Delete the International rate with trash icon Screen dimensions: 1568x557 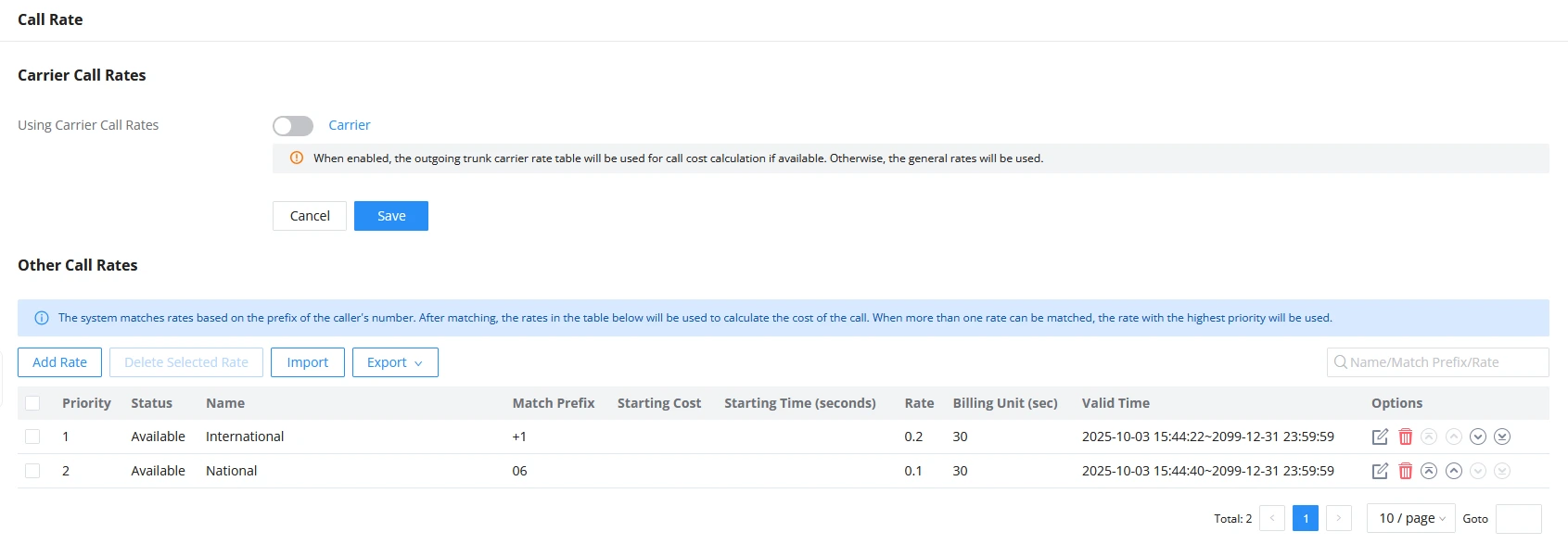tap(1406, 437)
